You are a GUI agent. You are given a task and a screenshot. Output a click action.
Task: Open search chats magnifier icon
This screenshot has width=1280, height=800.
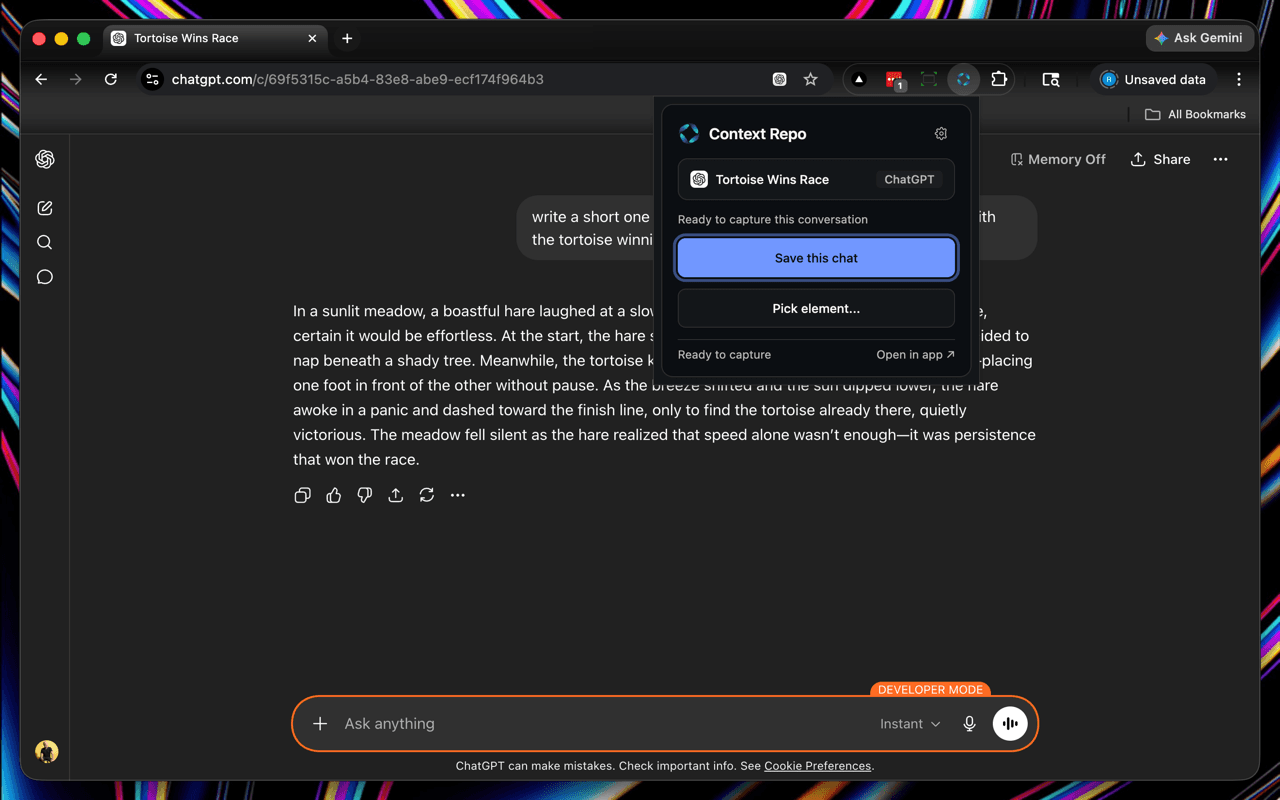pos(45,242)
